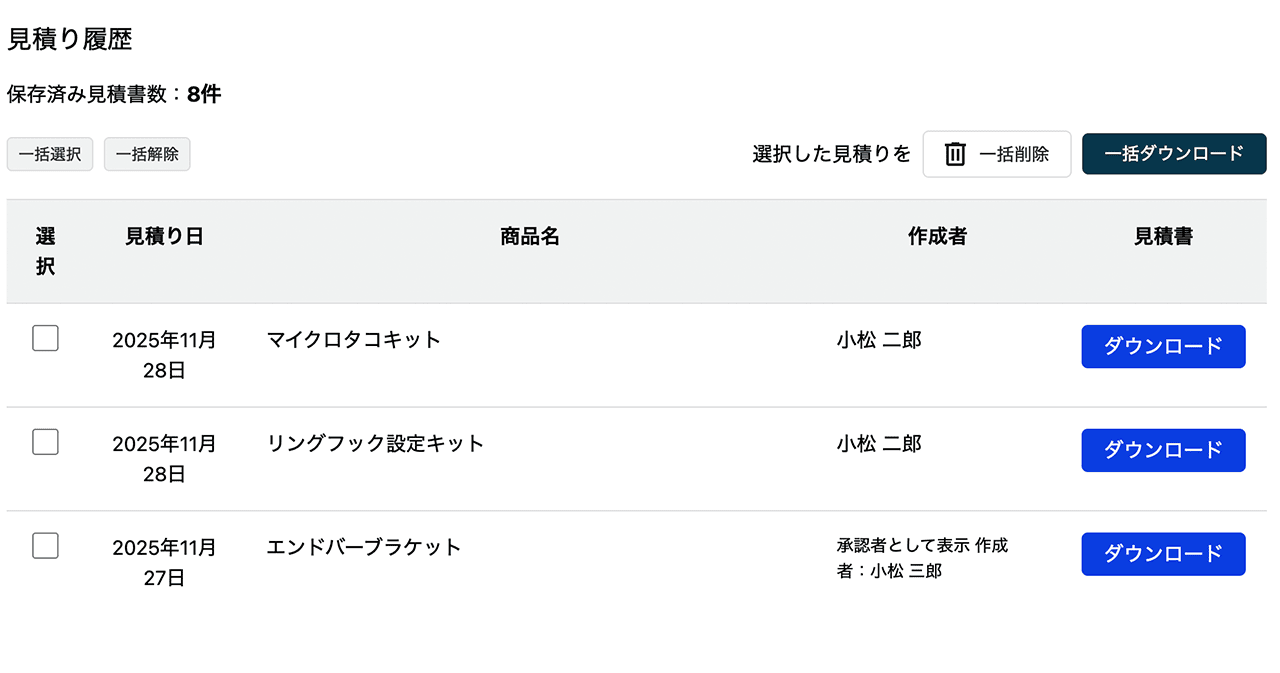Viewport: 1280px width, 673px height.
Task: Click the 見積書 column header
Action: (1163, 237)
